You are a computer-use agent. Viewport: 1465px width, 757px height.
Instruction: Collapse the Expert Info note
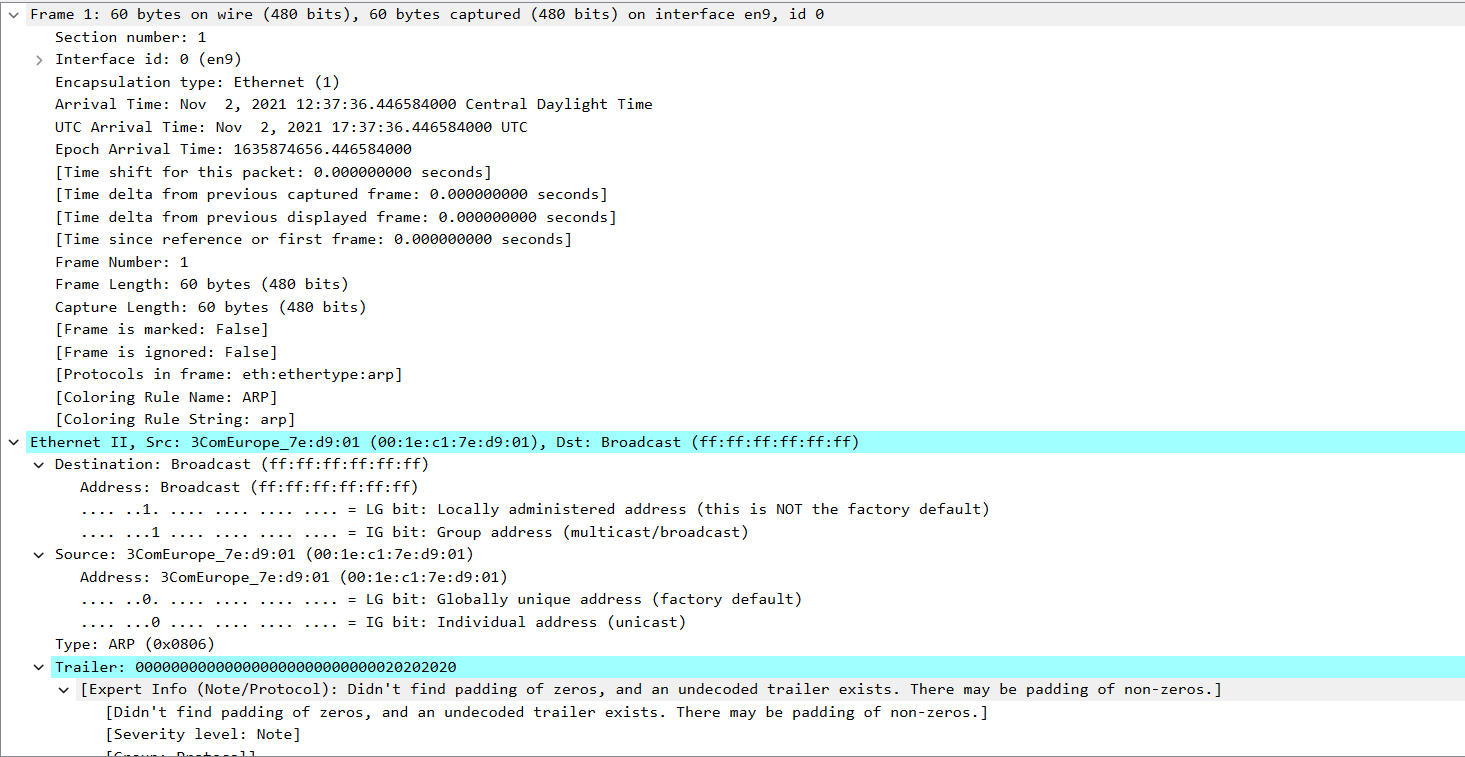coord(63,689)
